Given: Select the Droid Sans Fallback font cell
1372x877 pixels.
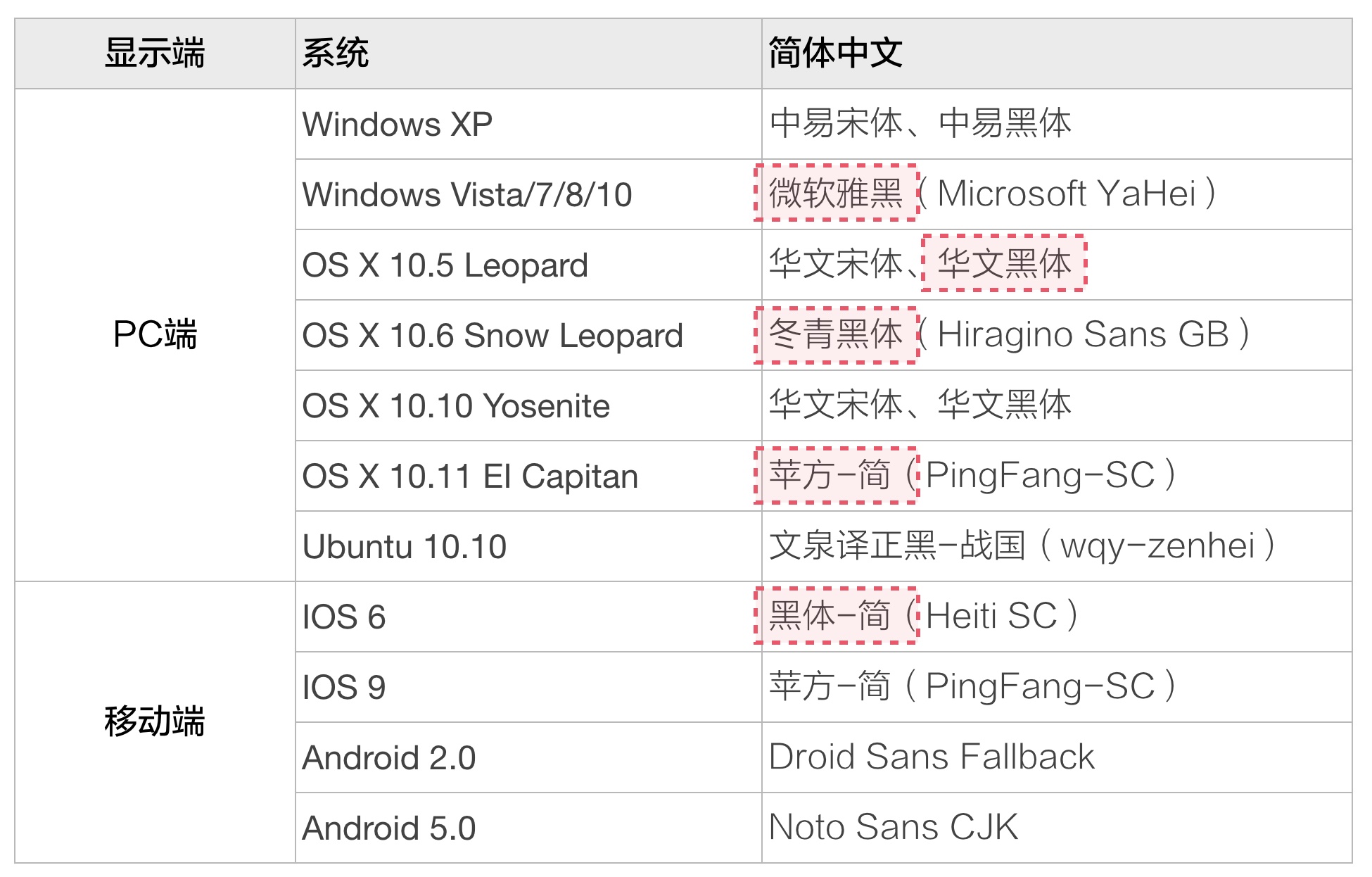Looking at the screenshot, I should (x=932, y=757).
